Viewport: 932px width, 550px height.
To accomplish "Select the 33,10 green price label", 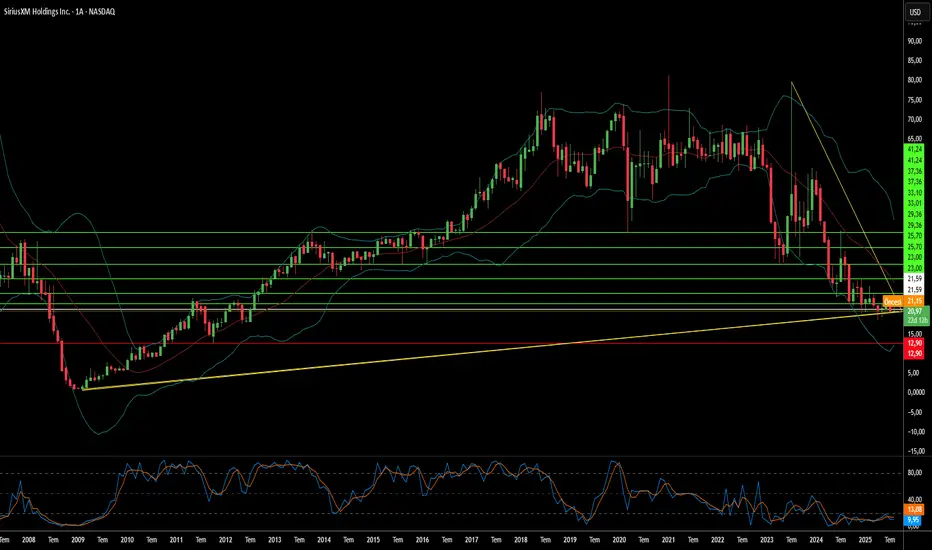I will 914,193.
